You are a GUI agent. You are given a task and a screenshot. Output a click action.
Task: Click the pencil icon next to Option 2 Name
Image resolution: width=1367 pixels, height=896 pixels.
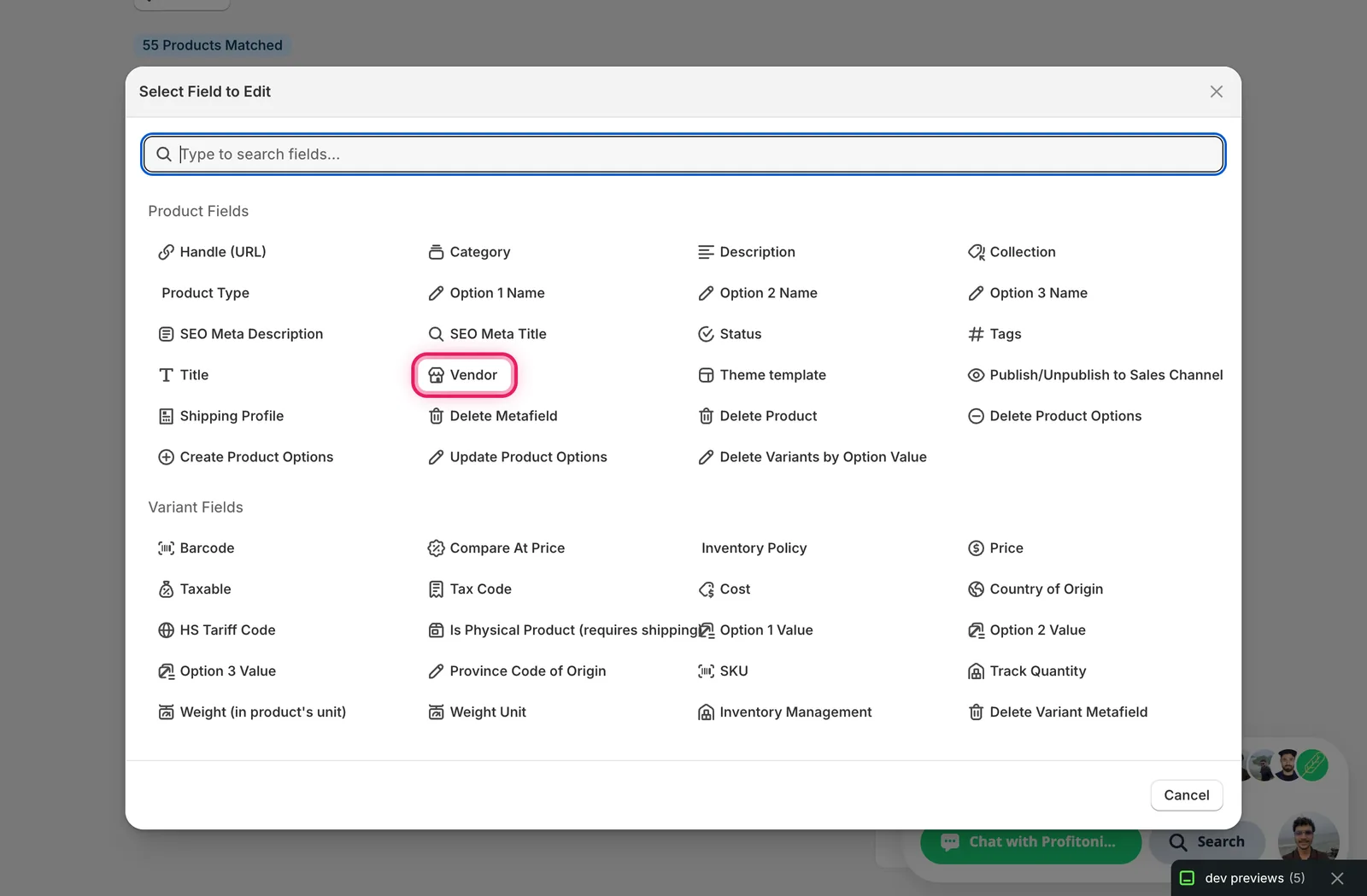706,293
